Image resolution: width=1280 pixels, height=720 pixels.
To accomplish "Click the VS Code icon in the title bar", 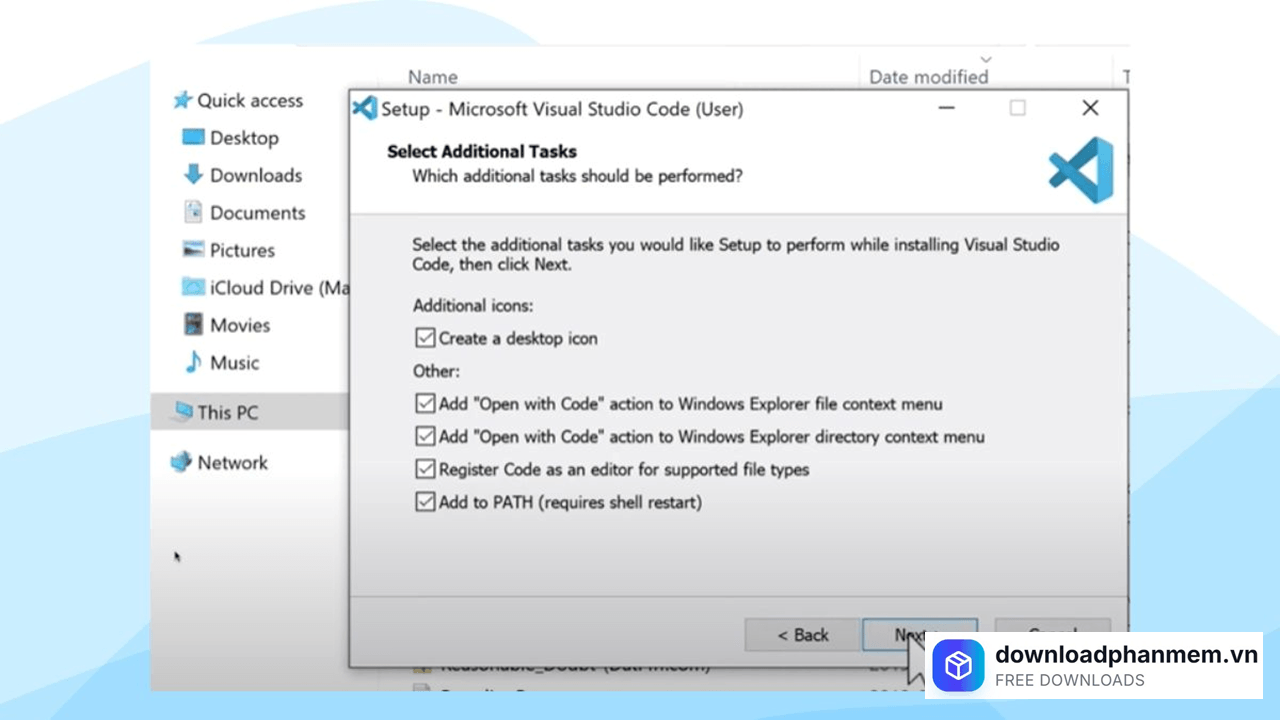I will tap(364, 108).
